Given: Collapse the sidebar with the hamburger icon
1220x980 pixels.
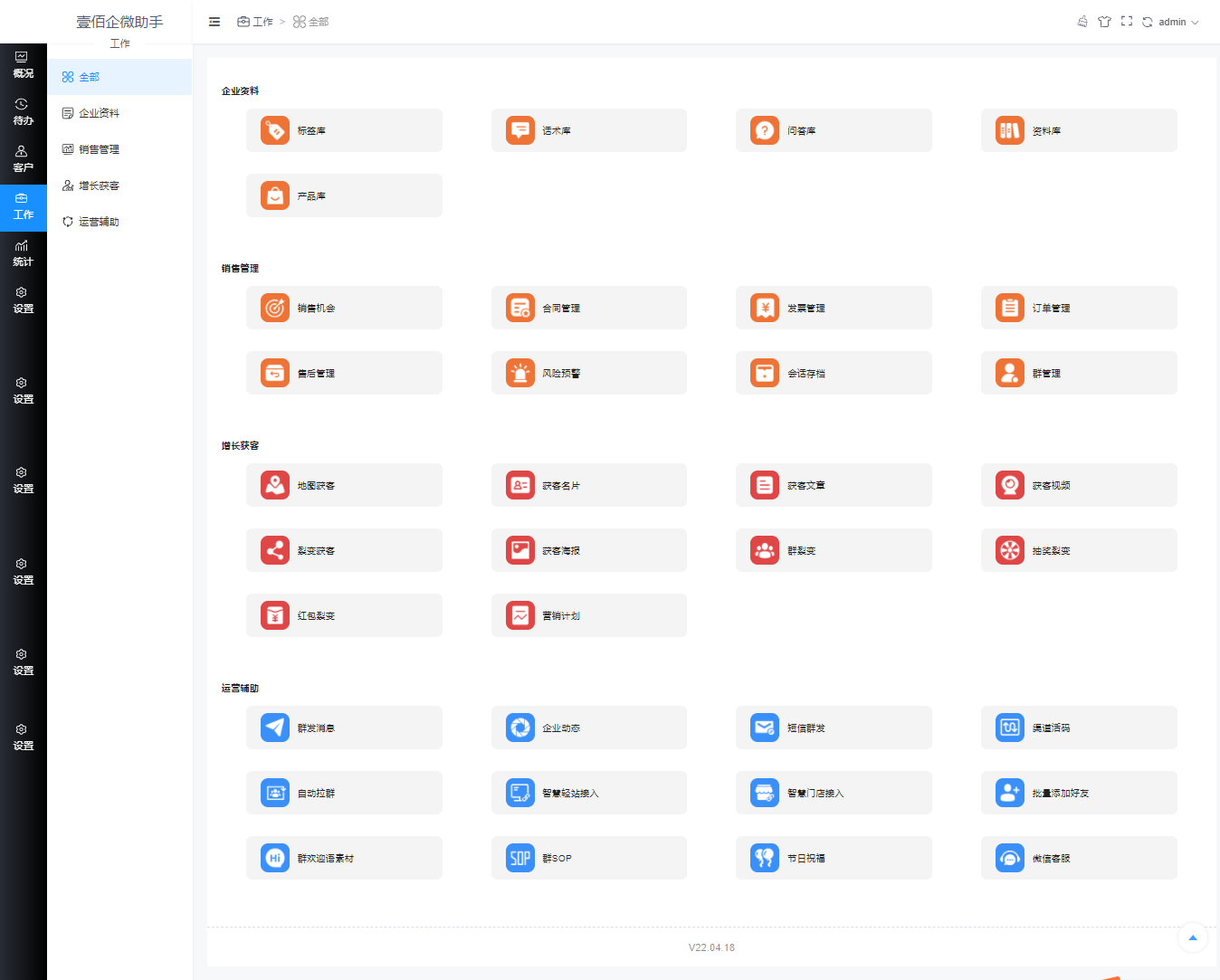Looking at the screenshot, I should pyautogui.click(x=214, y=22).
